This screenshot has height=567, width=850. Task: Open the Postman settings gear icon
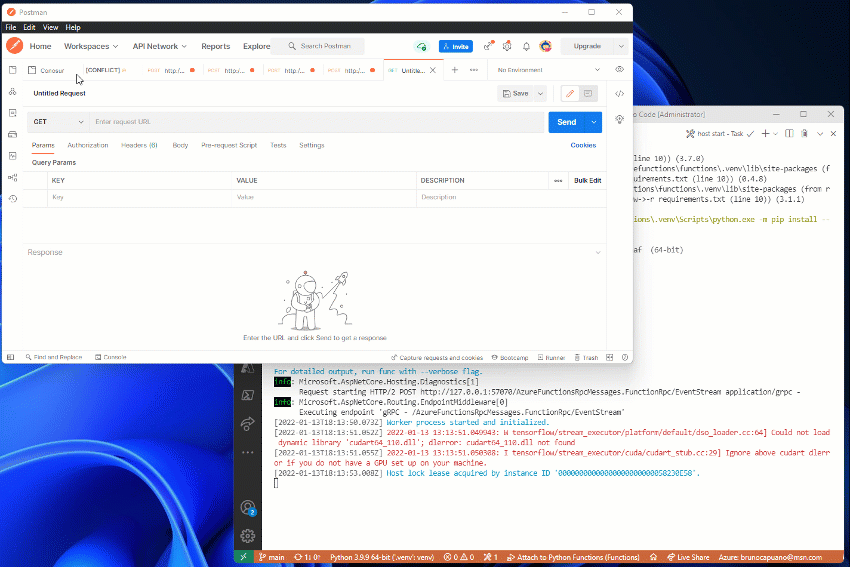tap(507, 47)
